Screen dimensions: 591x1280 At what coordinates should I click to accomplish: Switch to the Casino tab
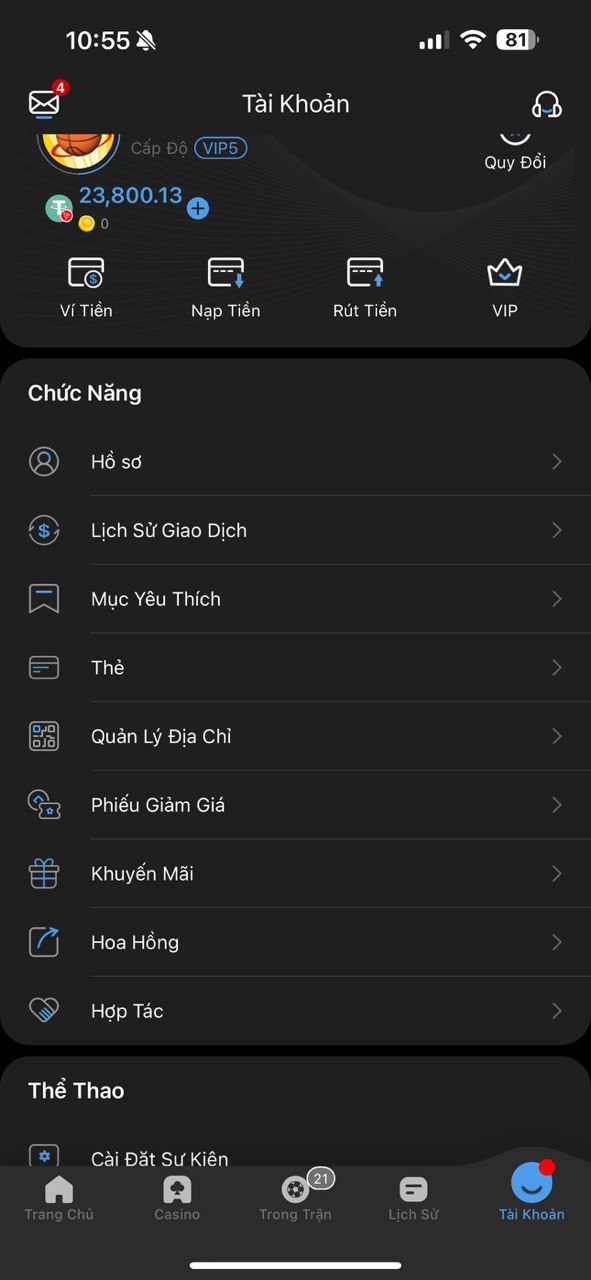click(177, 1198)
